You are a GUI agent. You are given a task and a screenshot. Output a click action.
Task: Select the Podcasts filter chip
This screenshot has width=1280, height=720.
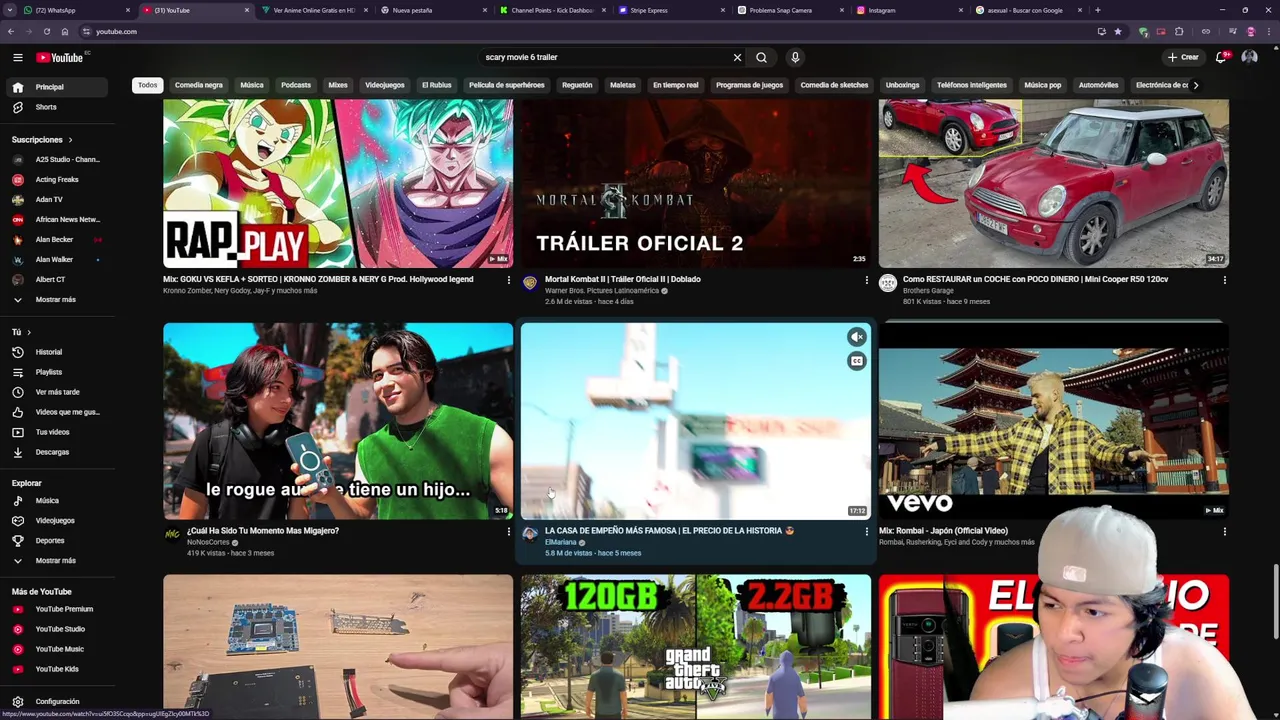click(296, 85)
